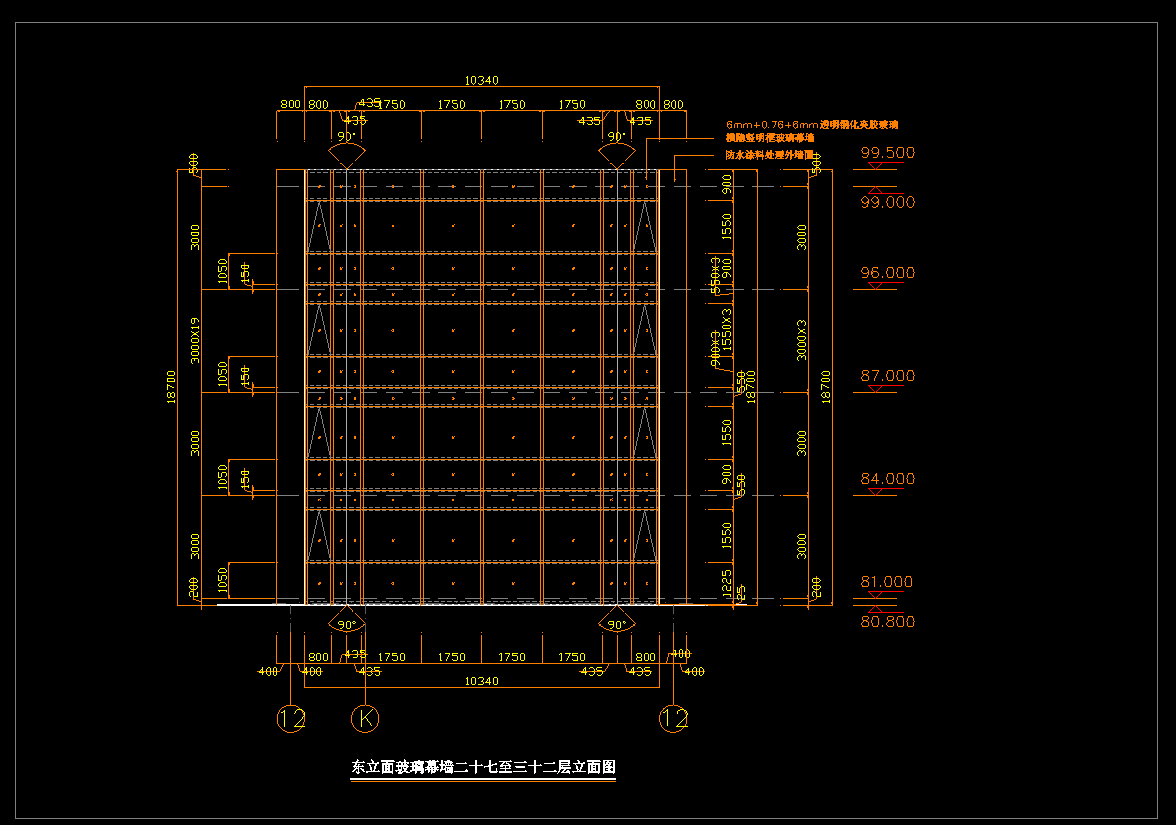Click the drawing title text at bottom
This screenshot has width=1176, height=825.
[x=483, y=768]
